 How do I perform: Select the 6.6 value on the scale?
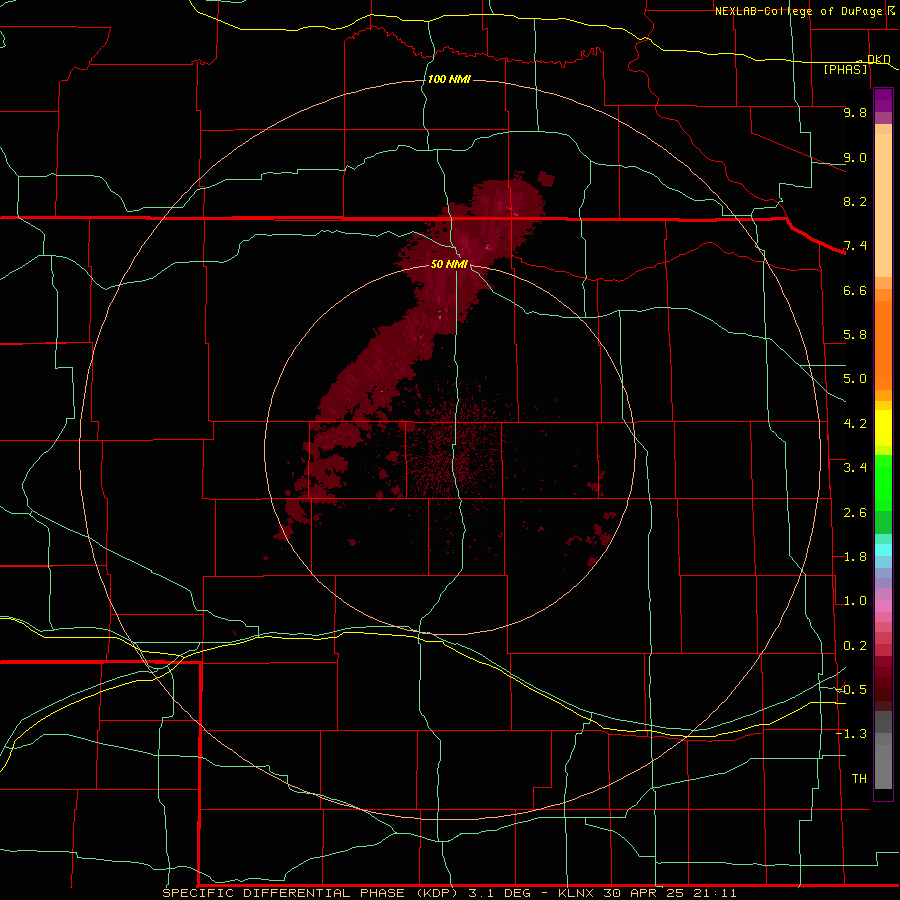855,290
